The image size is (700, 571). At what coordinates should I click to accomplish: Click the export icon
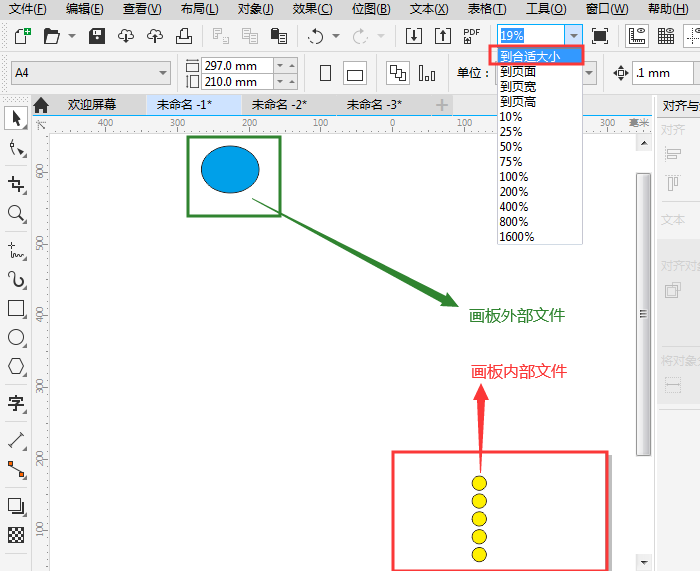pyautogui.click(x=443, y=36)
